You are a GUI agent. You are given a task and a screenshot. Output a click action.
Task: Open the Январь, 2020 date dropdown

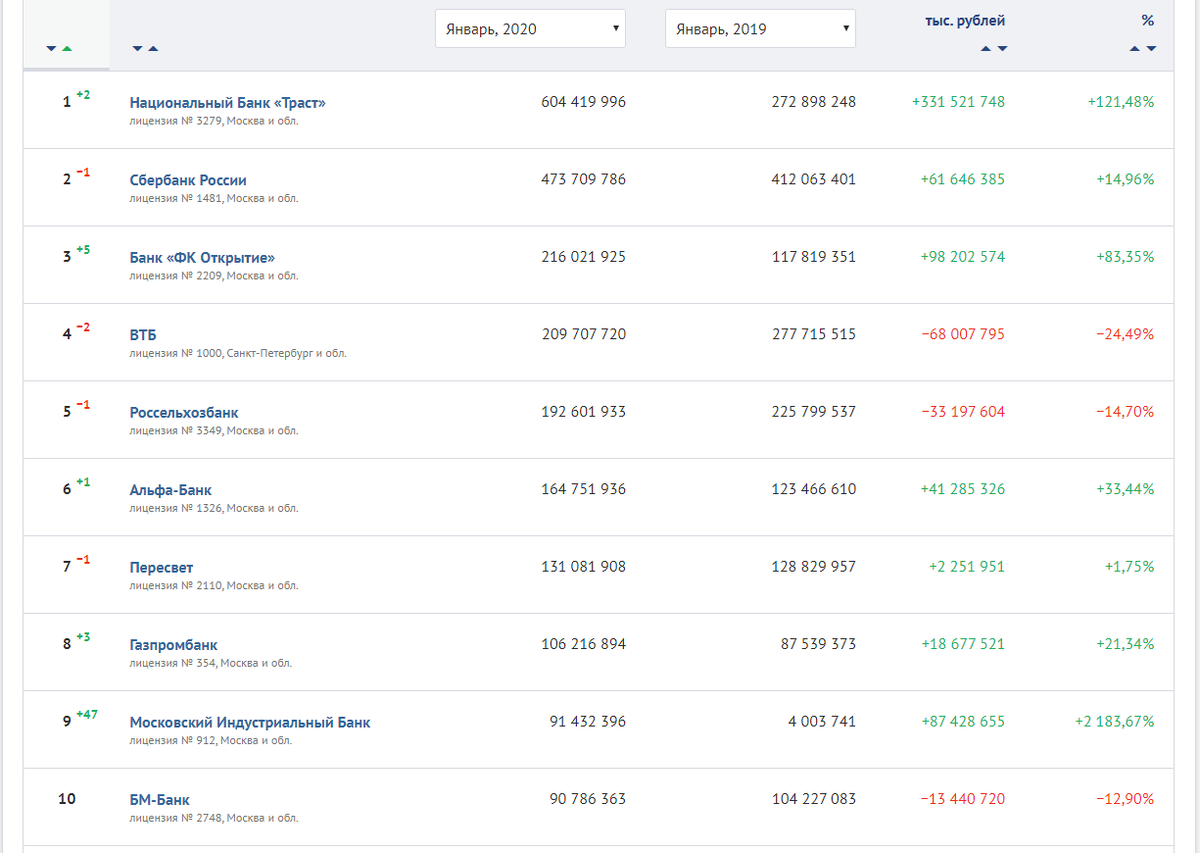(530, 29)
